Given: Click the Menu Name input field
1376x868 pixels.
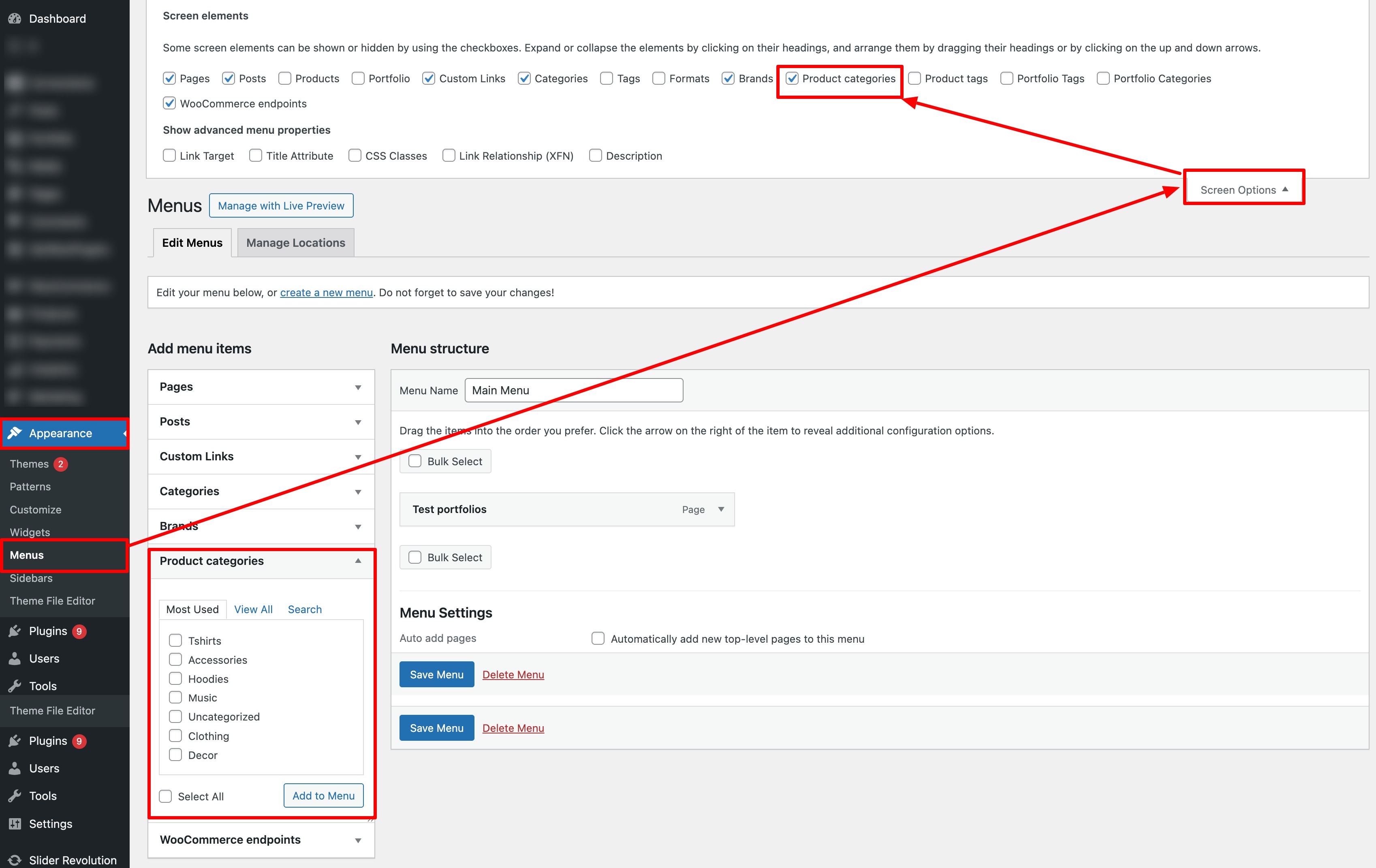Looking at the screenshot, I should tap(574, 390).
